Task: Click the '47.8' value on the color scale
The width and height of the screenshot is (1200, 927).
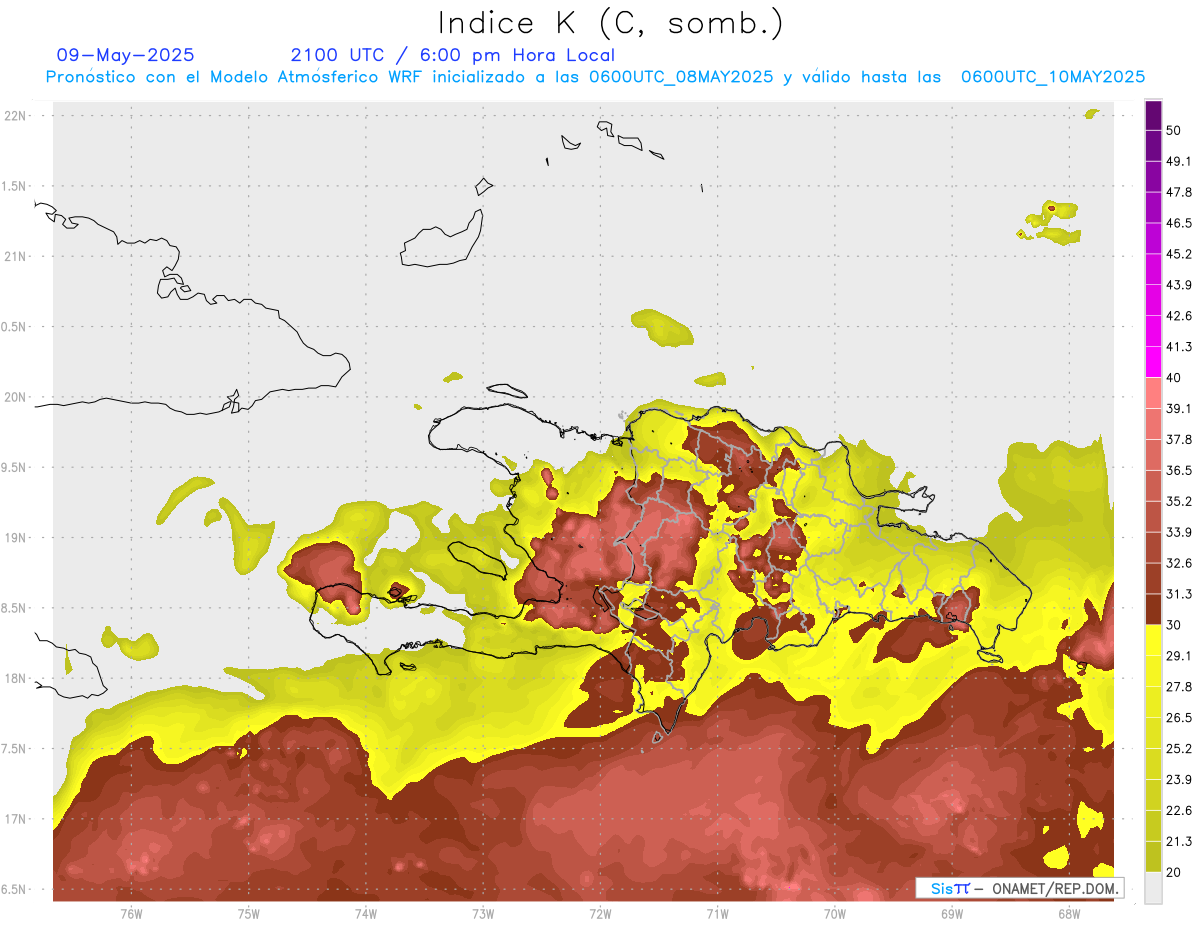Action: point(1179,192)
